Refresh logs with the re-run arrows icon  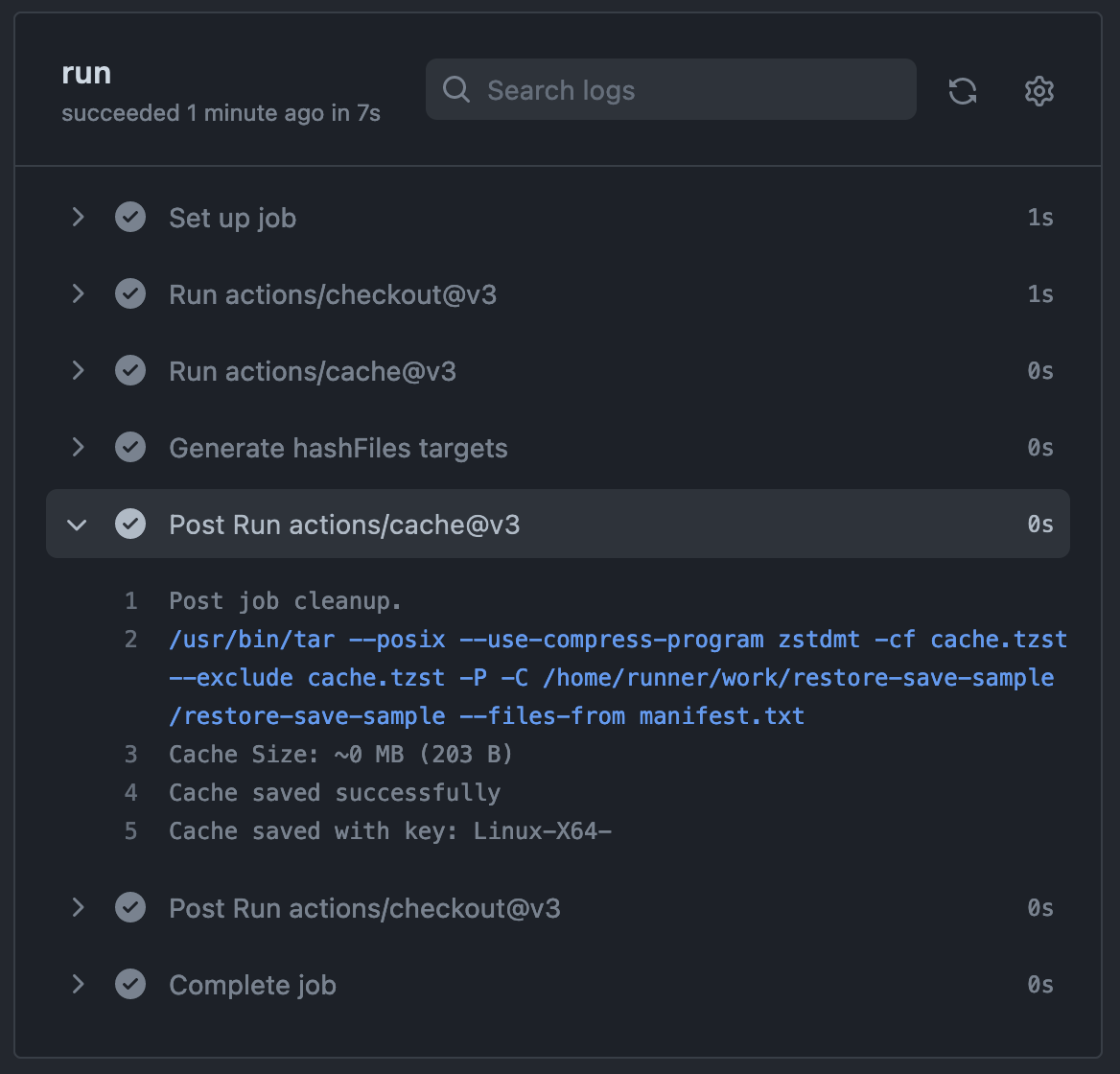pyautogui.click(x=962, y=91)
